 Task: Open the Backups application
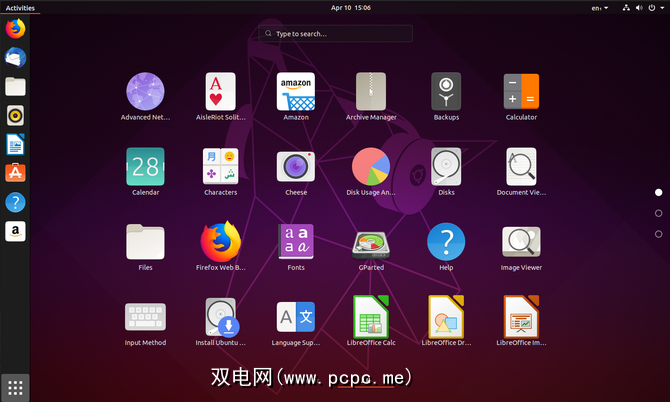click(x=446, y=91)
